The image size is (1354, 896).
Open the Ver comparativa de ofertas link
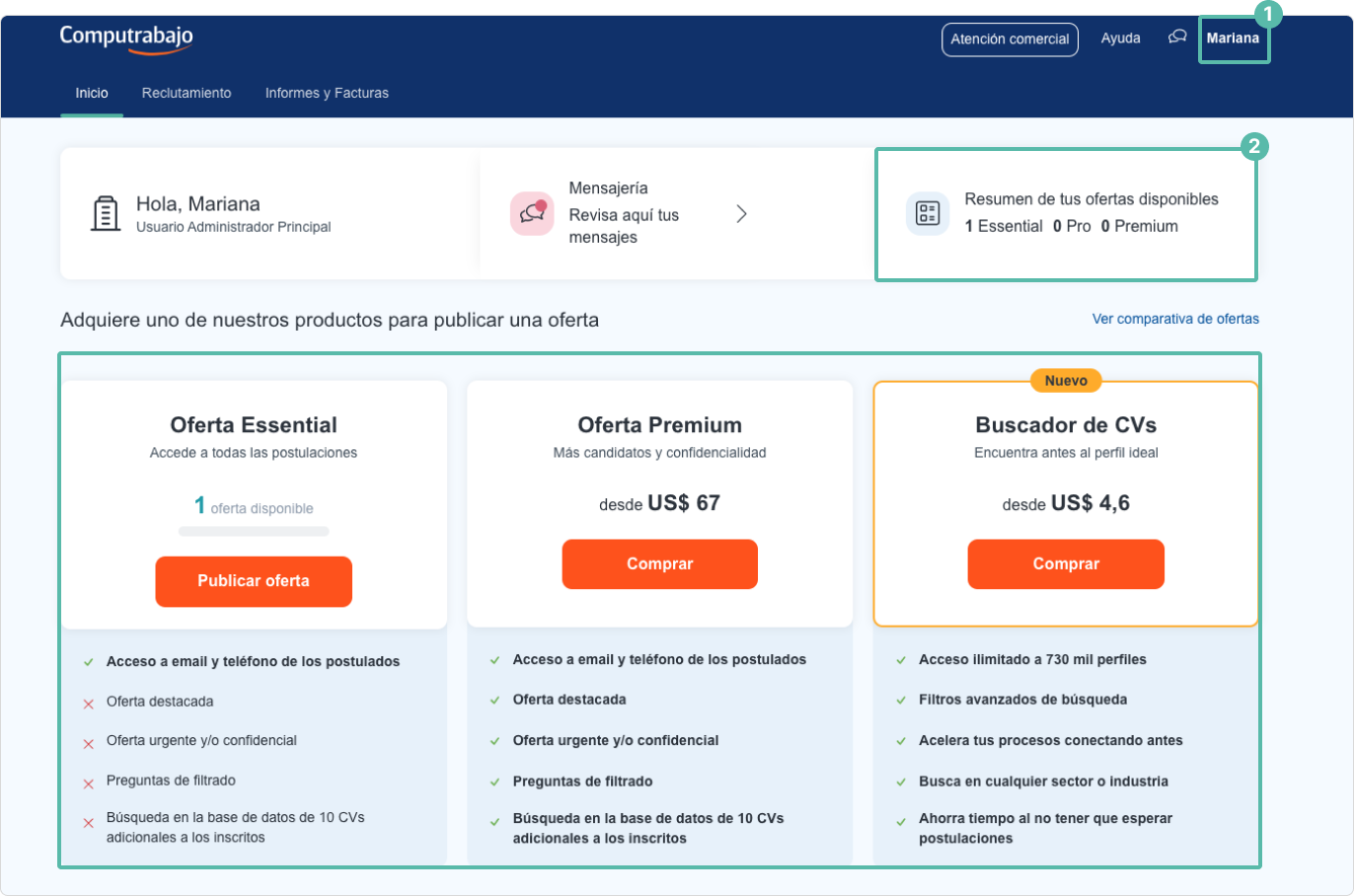[1175, 319]
